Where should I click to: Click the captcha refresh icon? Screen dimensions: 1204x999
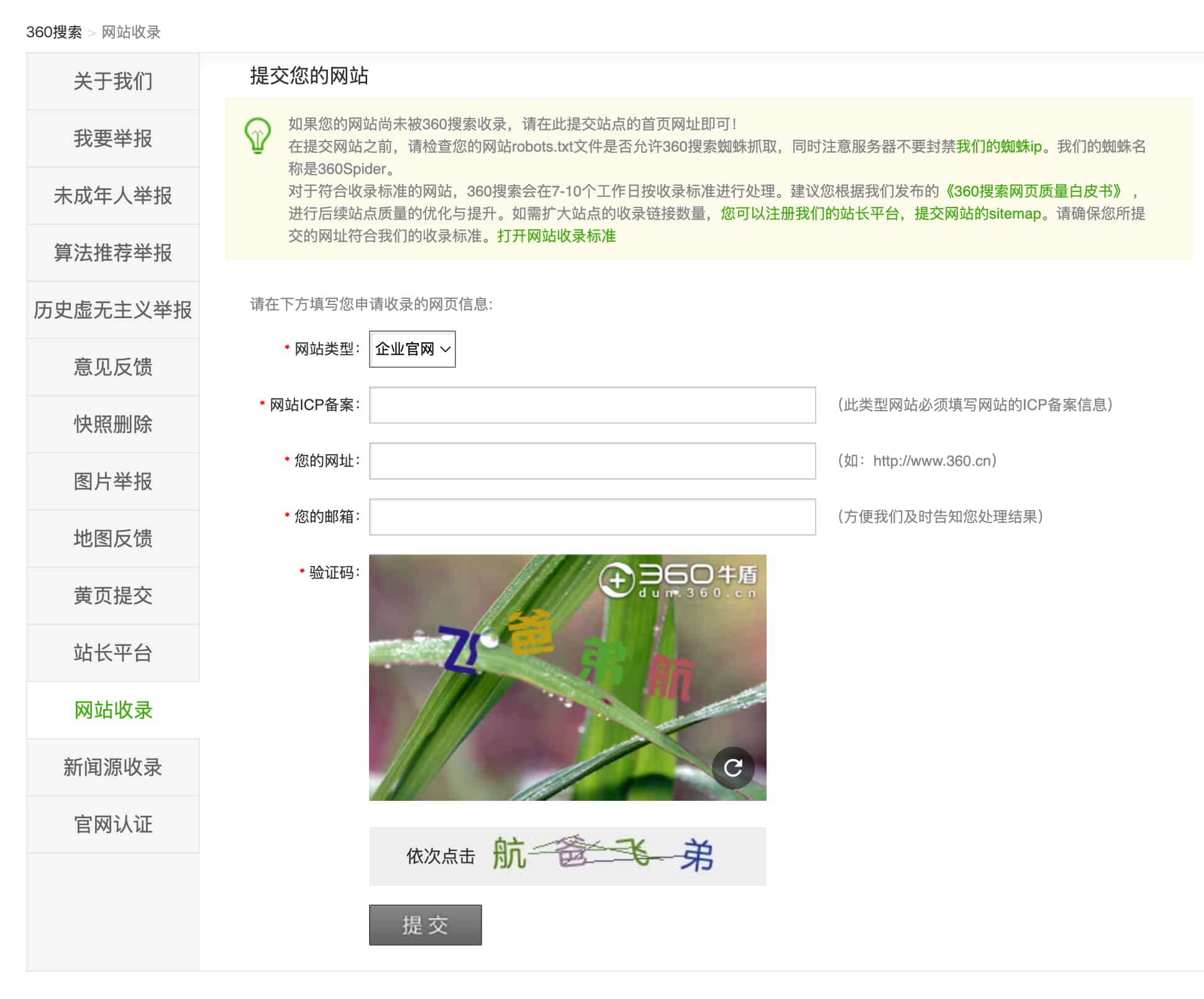click(x=733, y=768)
